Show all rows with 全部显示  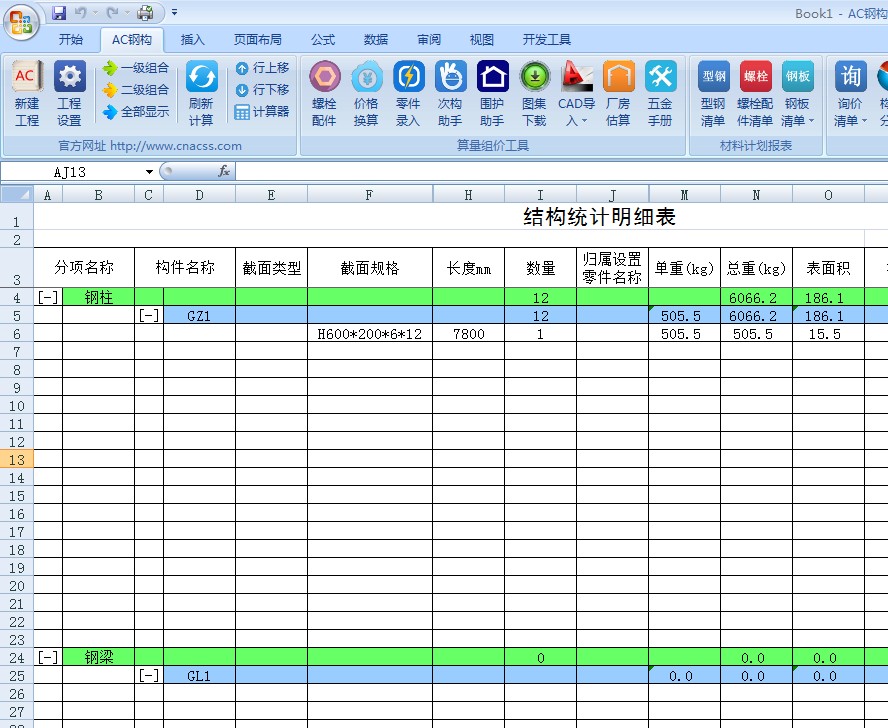point(136,112)
